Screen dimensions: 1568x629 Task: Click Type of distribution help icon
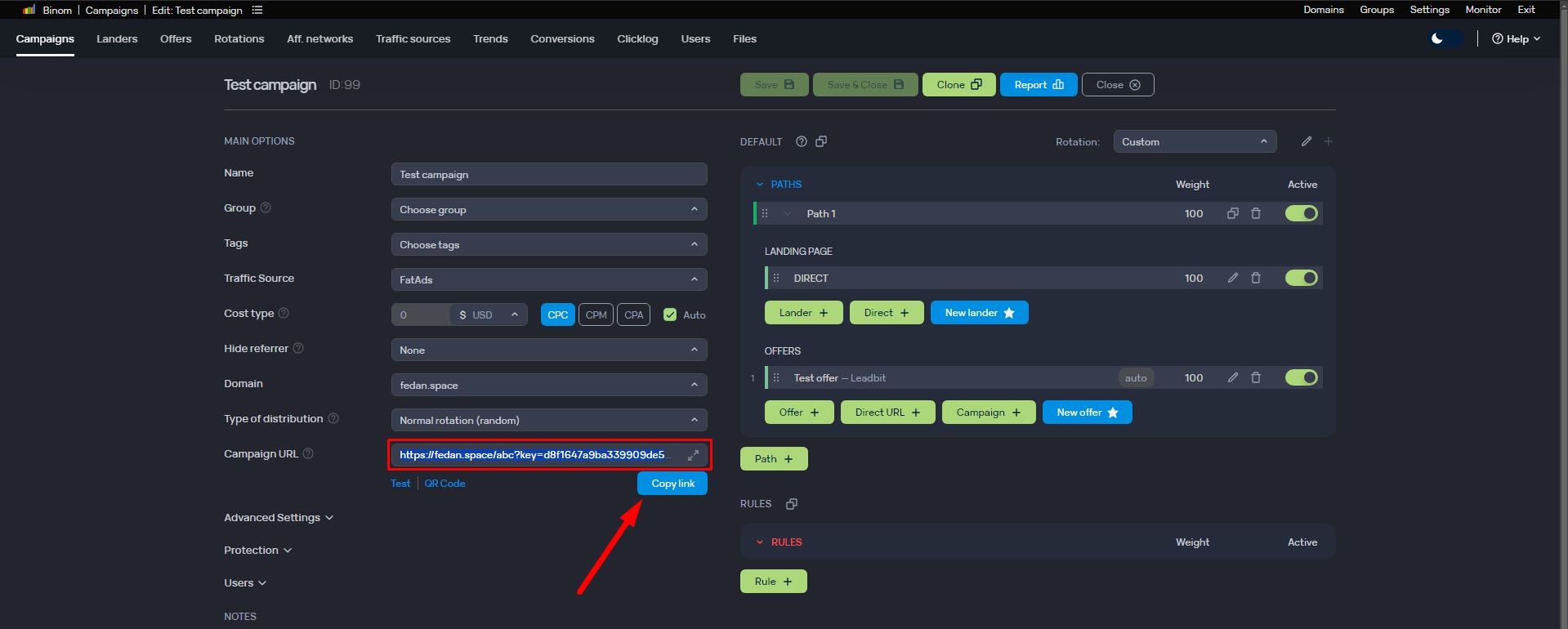click(x=333, y=418)
